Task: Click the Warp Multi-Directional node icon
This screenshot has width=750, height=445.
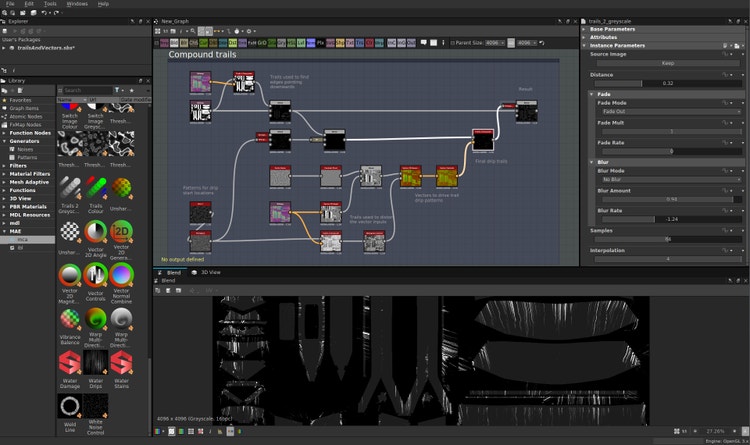Action: tap(96, 318)
